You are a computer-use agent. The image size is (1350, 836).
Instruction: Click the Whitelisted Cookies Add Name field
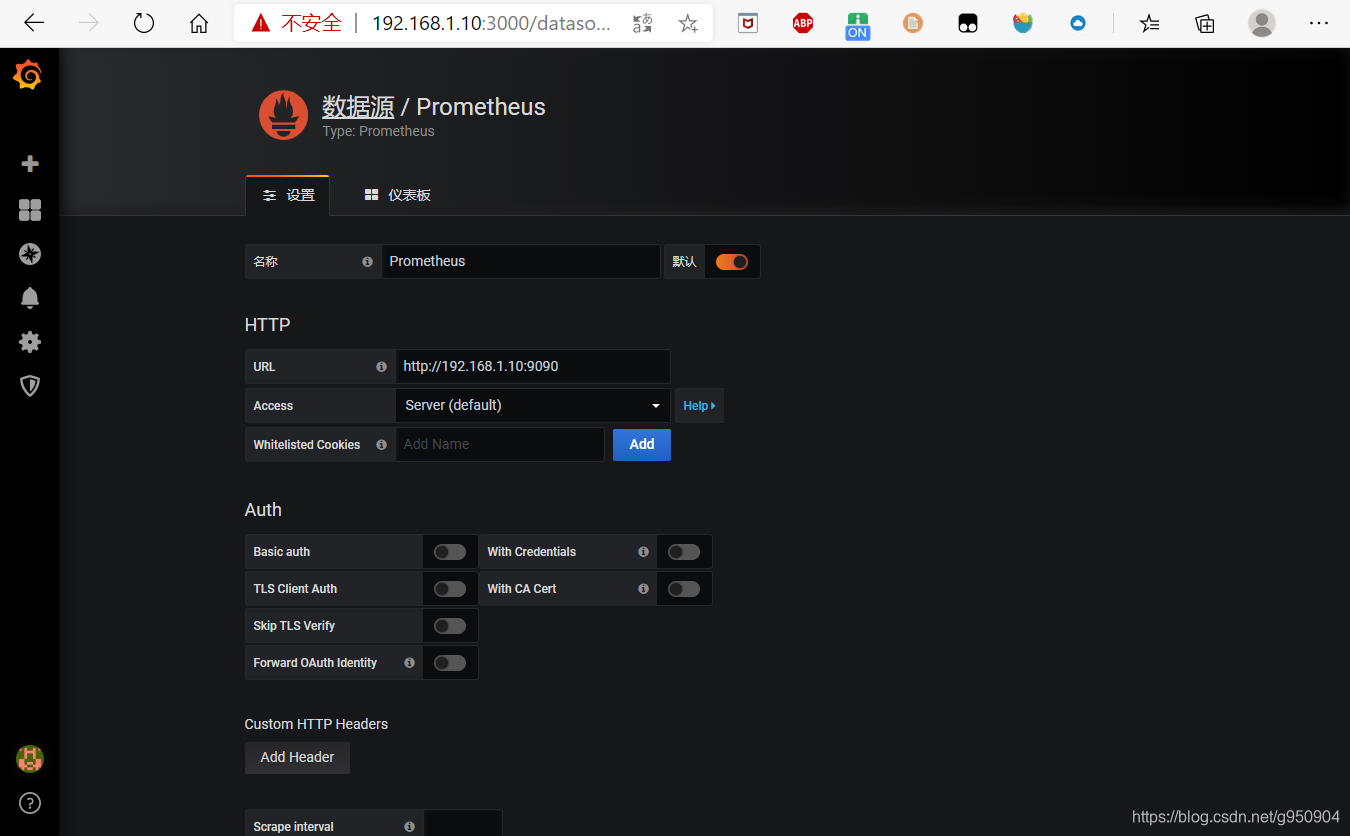500,445
